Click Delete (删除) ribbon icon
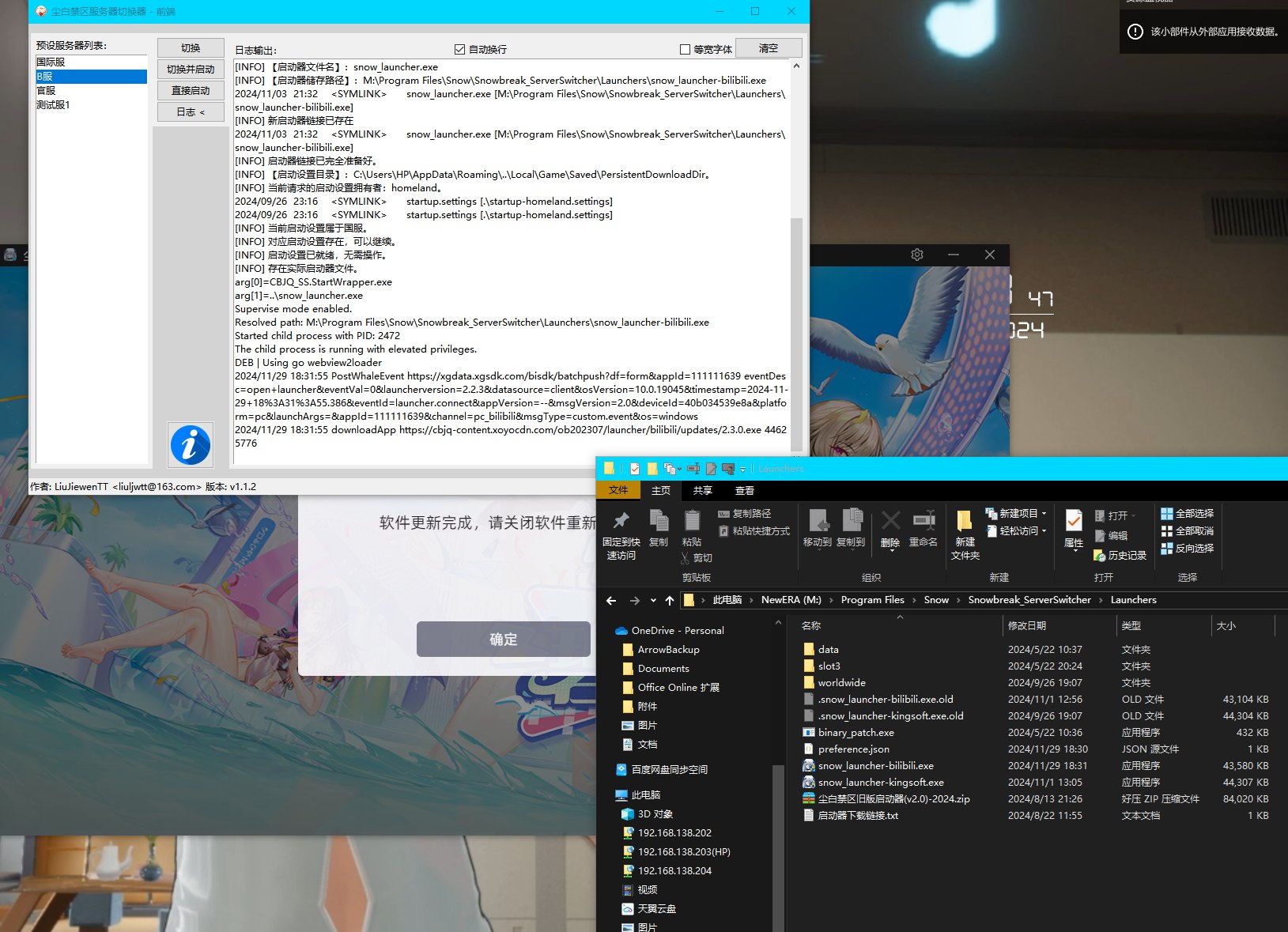Screen dimensions: 1288x932 tap(890, 520)
